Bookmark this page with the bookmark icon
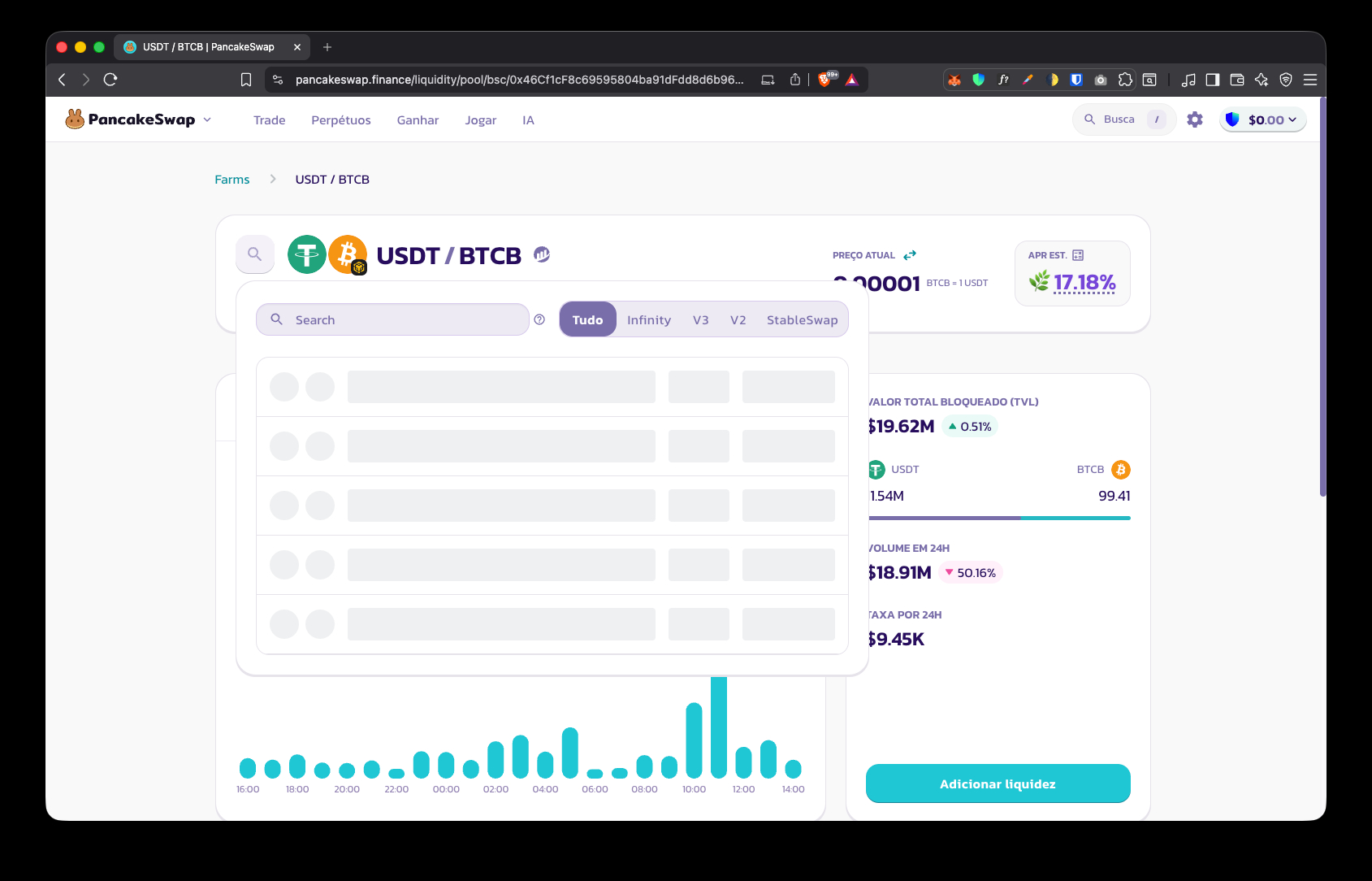Image resolution: width=1372 pixels, height=881 pixels. click(246, 80)
